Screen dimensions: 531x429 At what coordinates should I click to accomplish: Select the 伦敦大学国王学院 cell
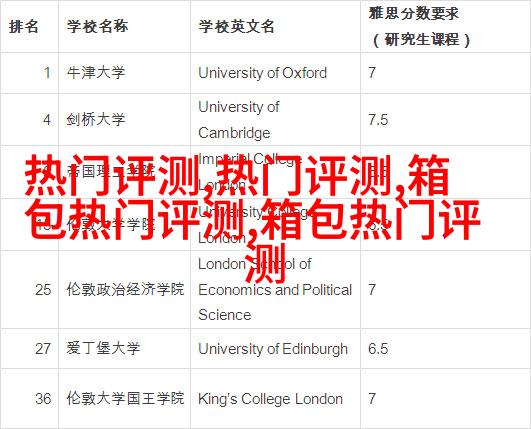(x=125, y=398)
